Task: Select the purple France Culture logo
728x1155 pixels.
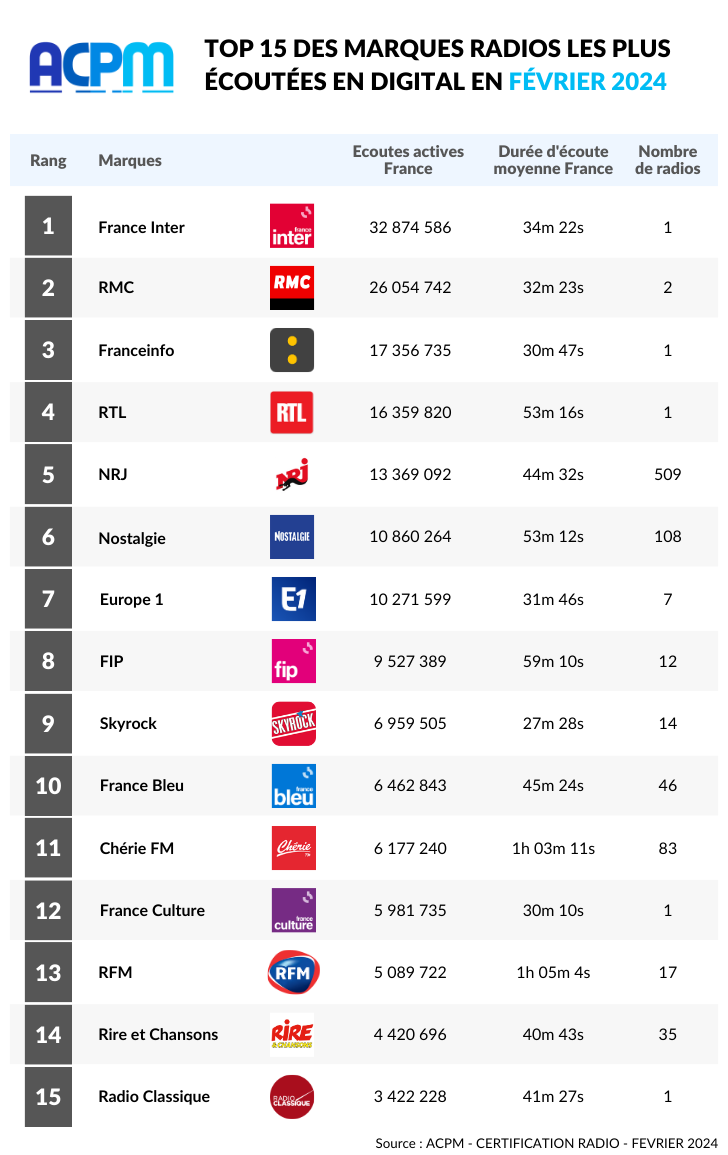Action: (x=294, y=910)
